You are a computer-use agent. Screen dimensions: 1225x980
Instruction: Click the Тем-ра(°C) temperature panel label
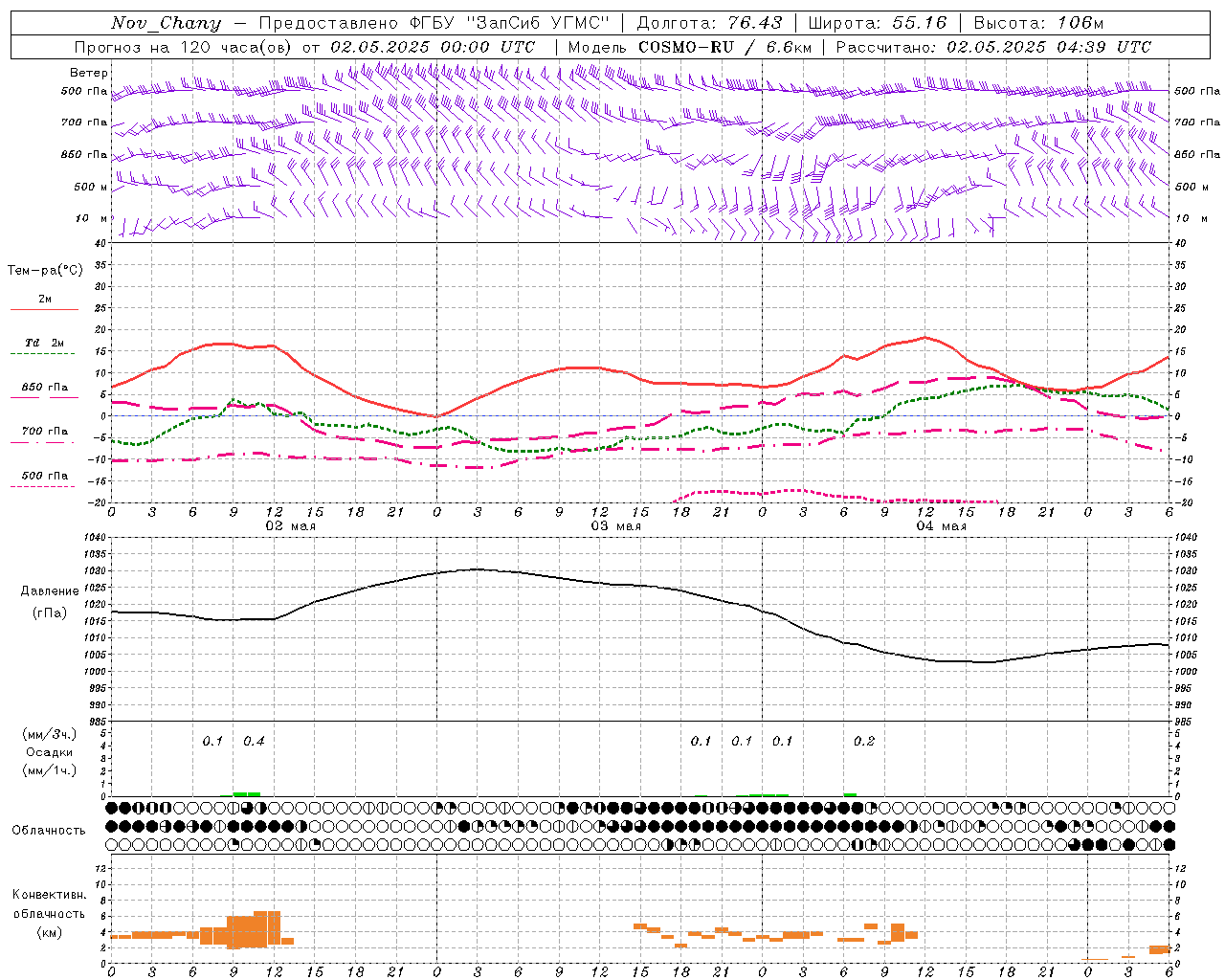point(45,271)
